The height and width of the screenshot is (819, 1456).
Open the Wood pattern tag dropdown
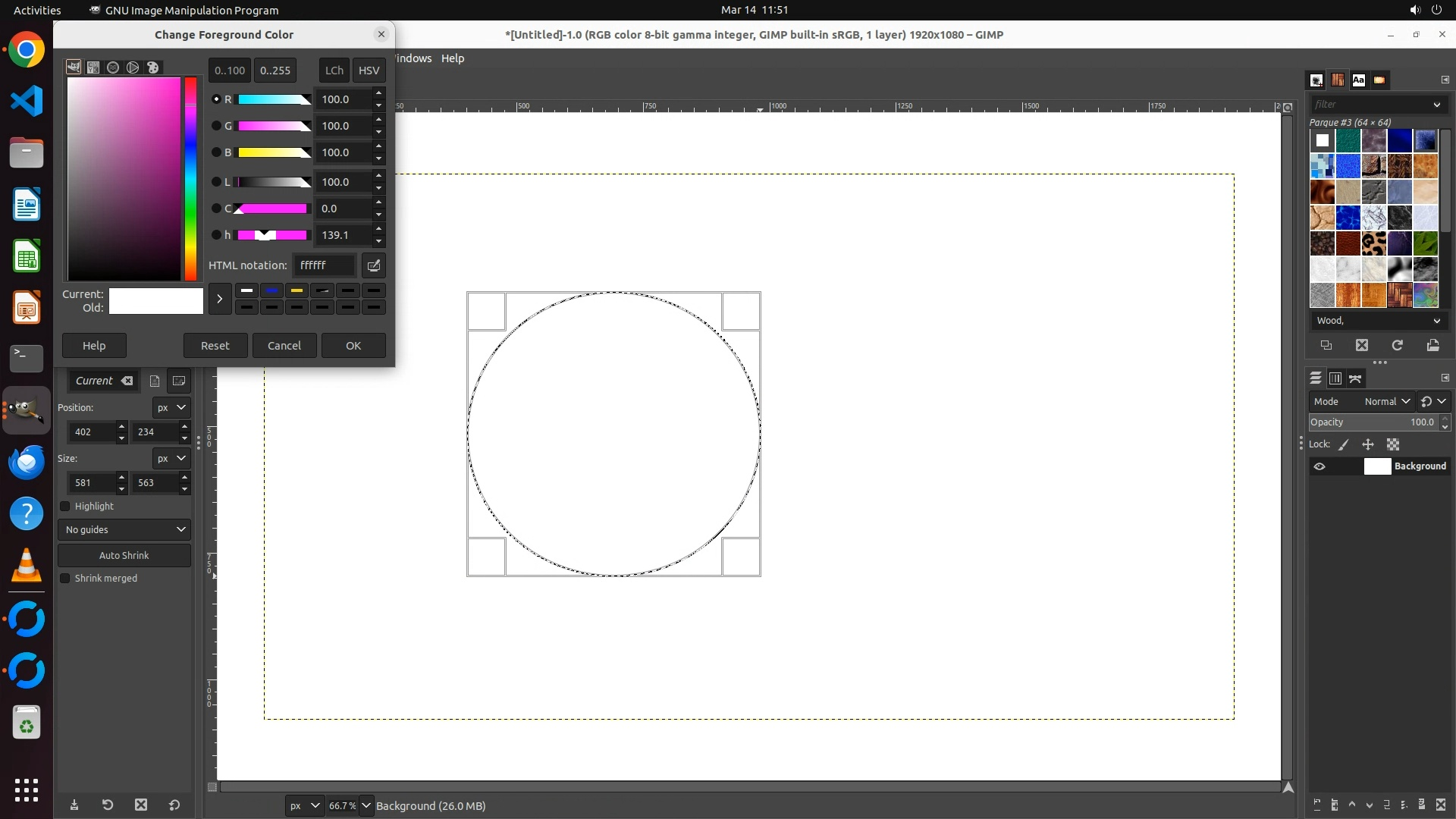pyautogui.click(x=1436, y=321)
